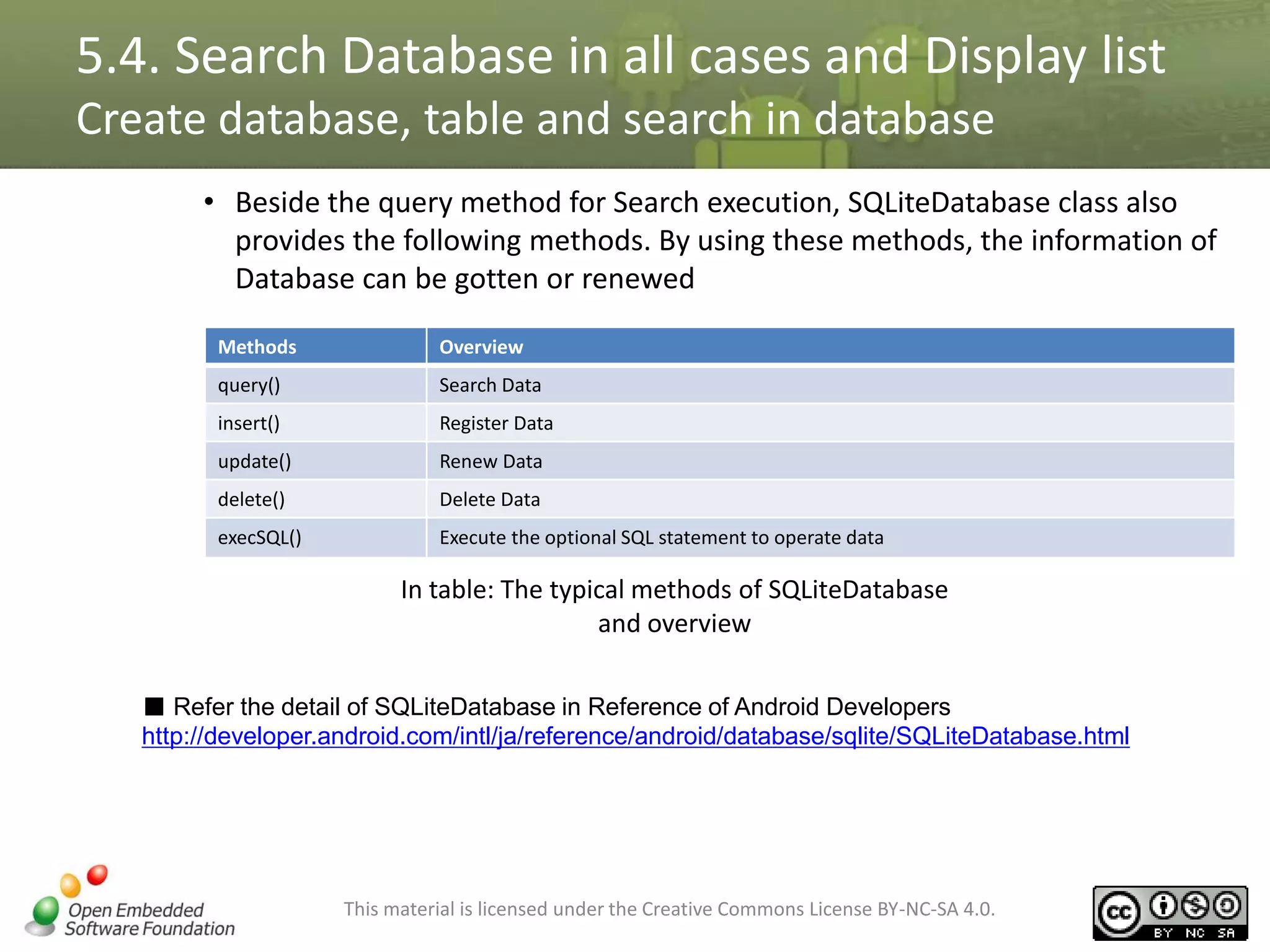
Task: Select the 'Execute the optional SQL statement' cell
Action: click(831, 537)
